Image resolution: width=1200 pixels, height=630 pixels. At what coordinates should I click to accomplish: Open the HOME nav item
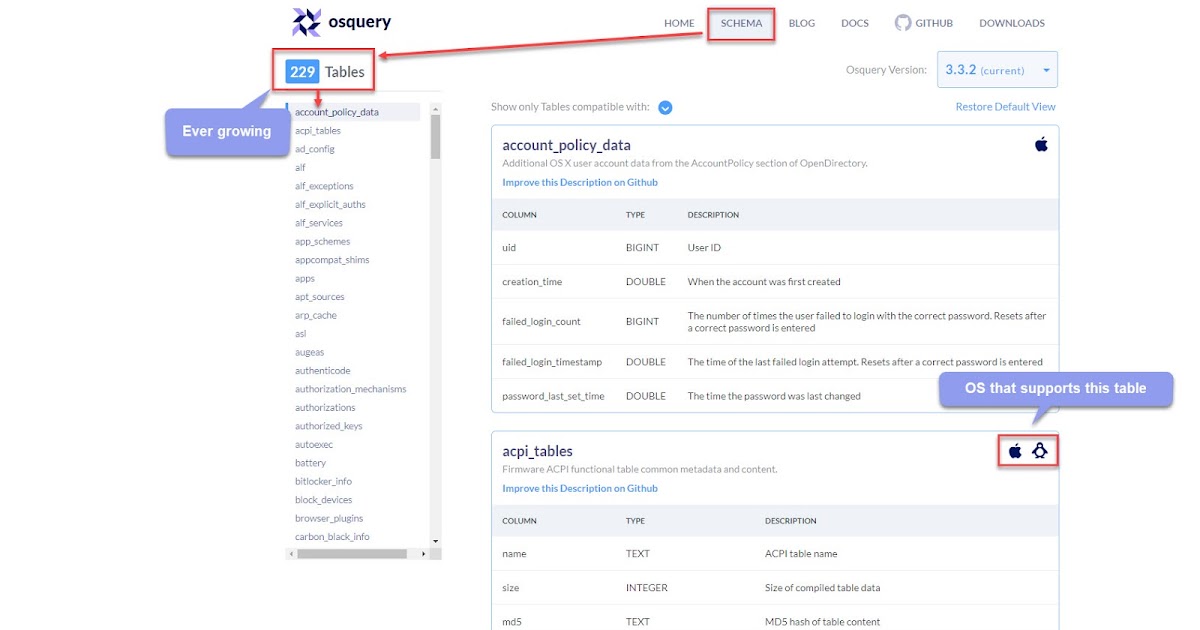pos(679,23)
